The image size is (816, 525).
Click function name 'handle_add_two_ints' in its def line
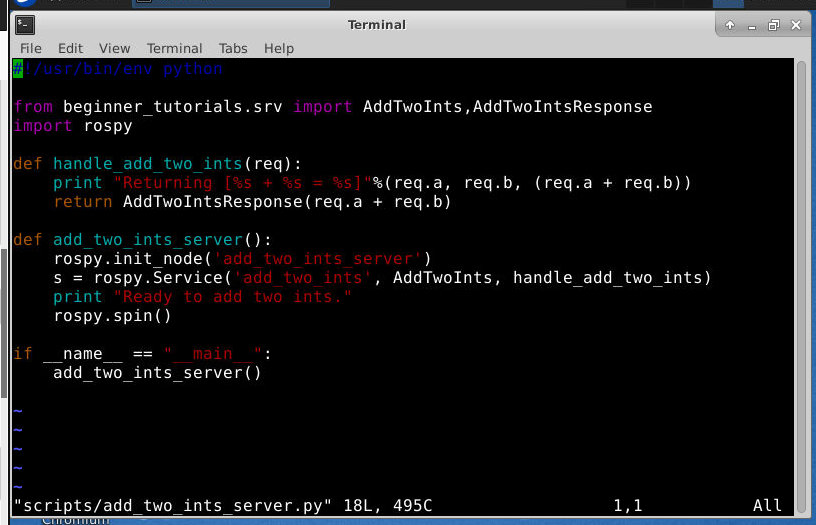click(x=148, y=164)
